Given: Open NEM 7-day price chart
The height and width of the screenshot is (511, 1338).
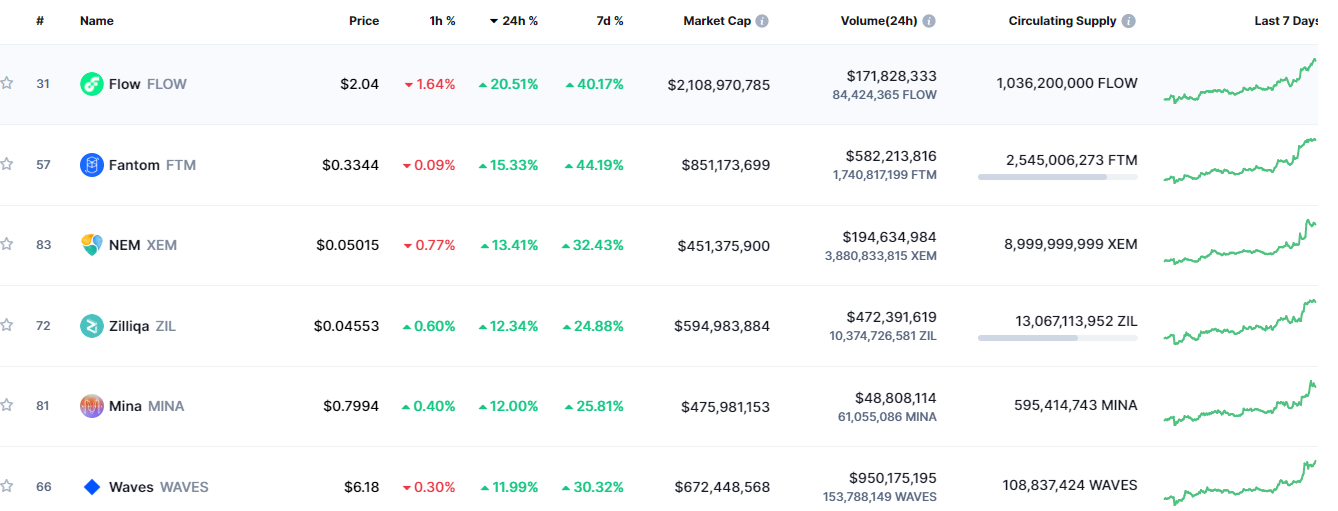Looking at the screenshot, I should click(x=1240, y=241).
